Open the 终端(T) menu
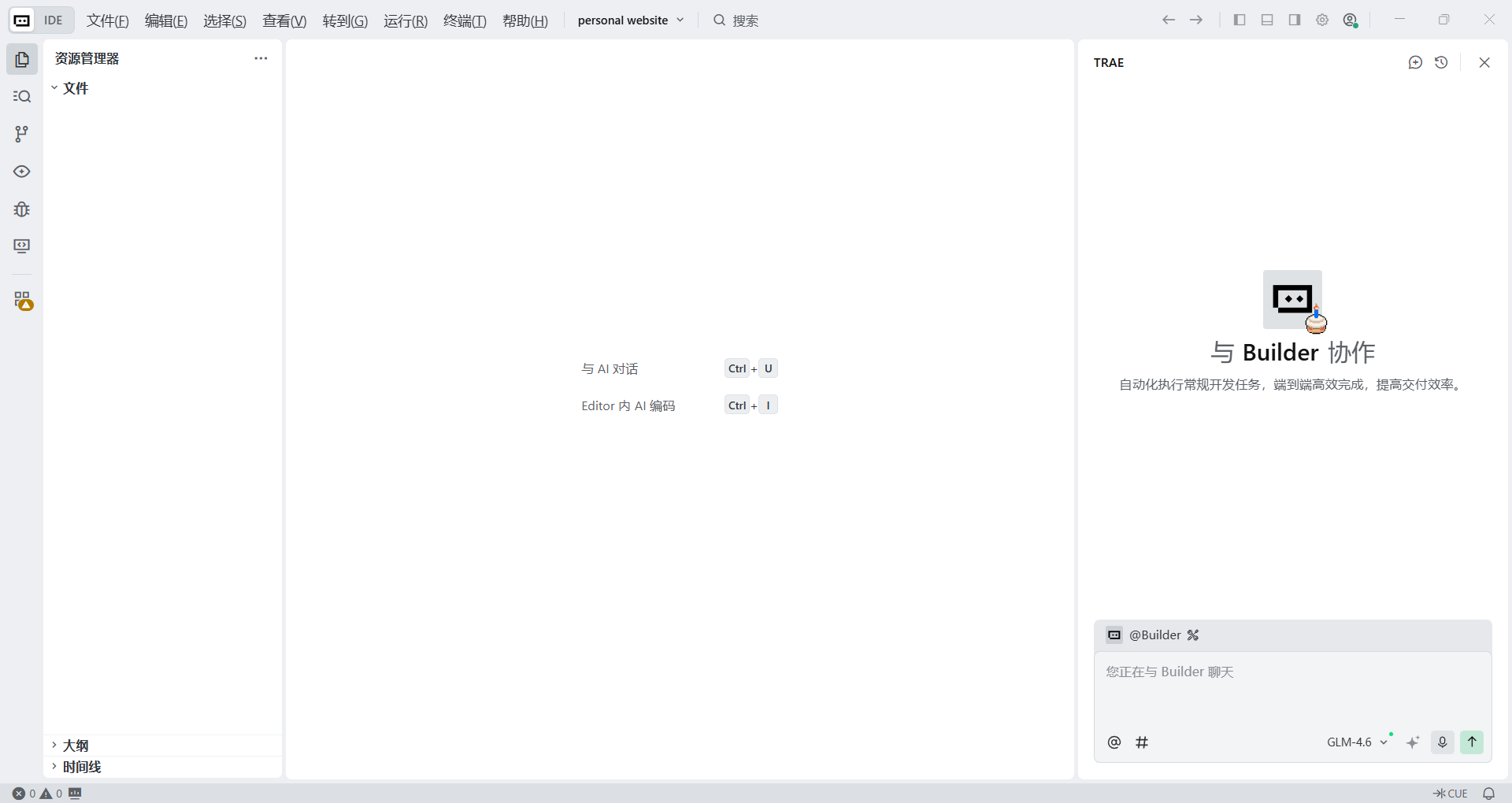This screenshot has height=803, width=1512. pos(465,21)
